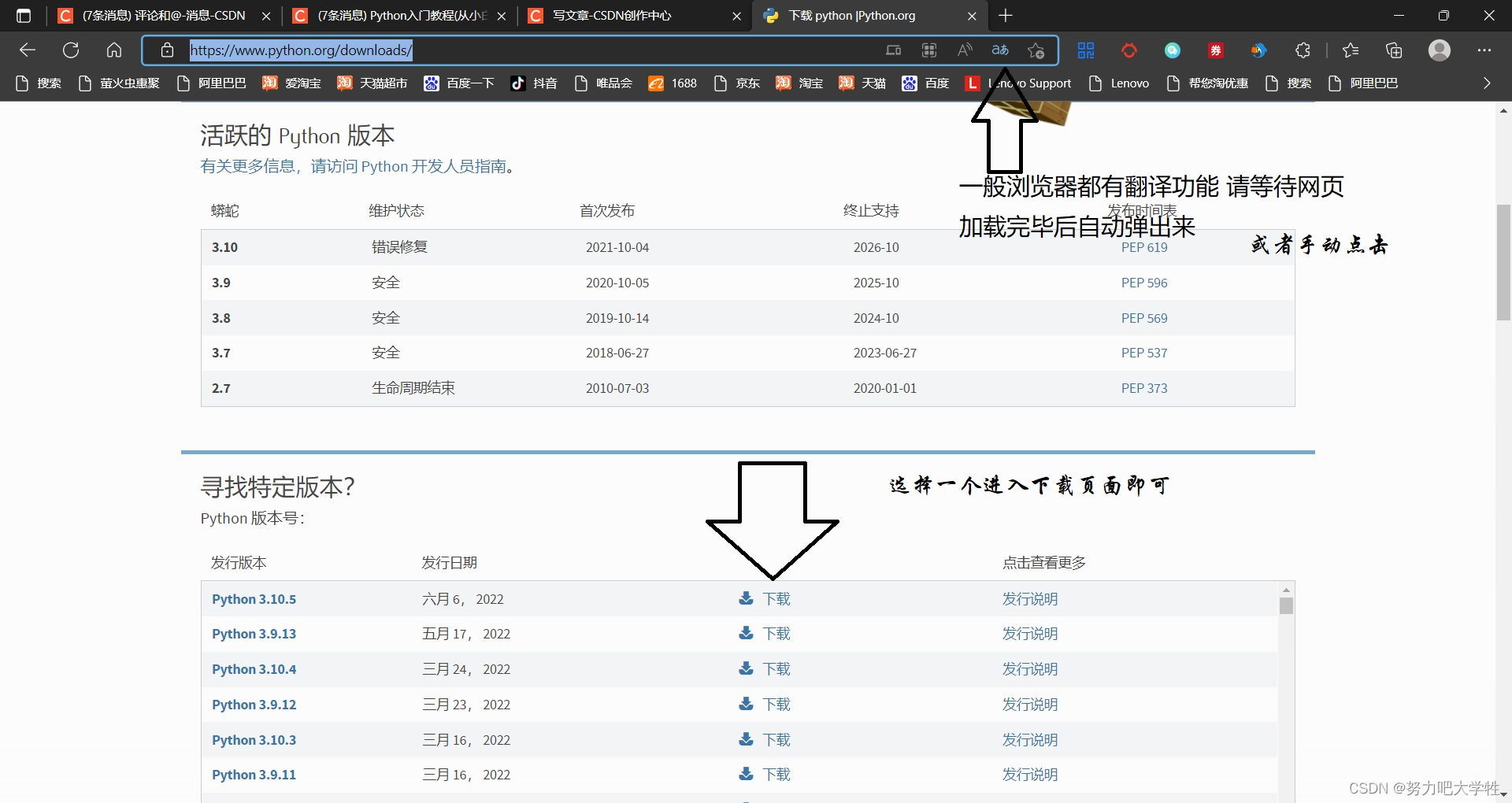Click the 2021-10-04 date cell
This screenshot has width=1512, height=803.
pyautogui.click(x=617, y=247)
